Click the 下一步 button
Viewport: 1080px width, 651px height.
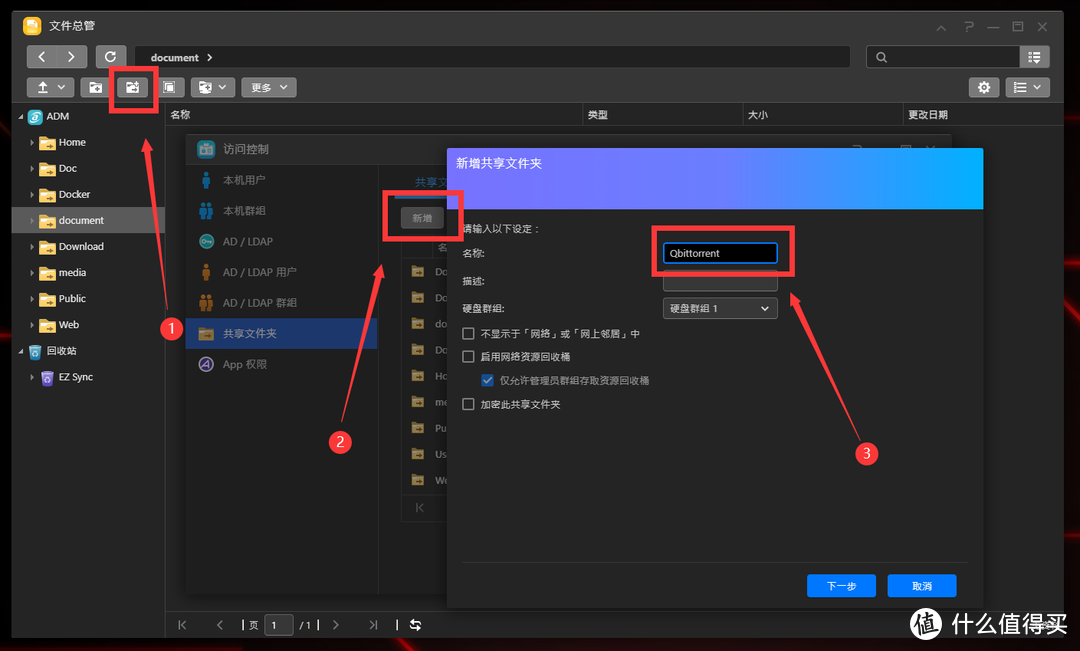coord(841,586)
